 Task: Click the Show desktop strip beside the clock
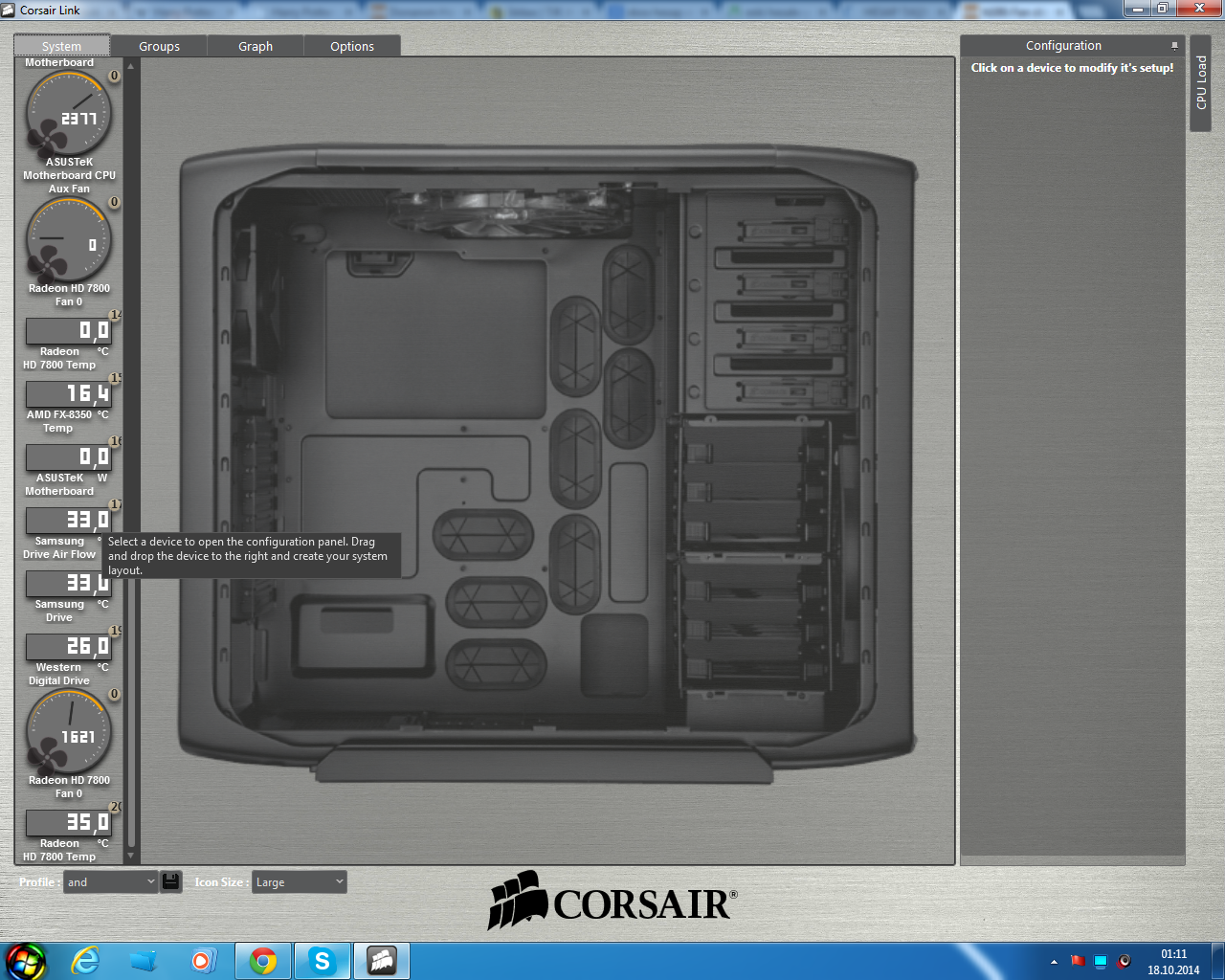tap(1217, 961)
